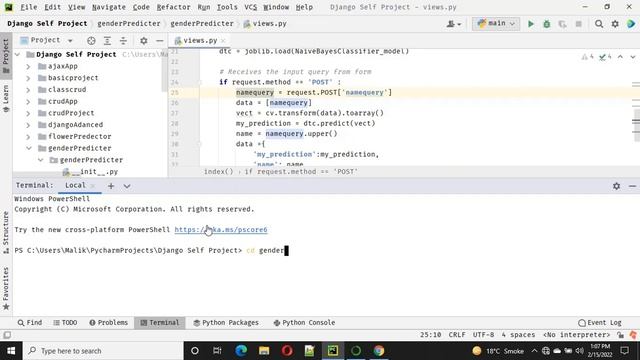Hide the Project tool window
The width and height of the screenshot is (640, 360).
coord(160,40)
